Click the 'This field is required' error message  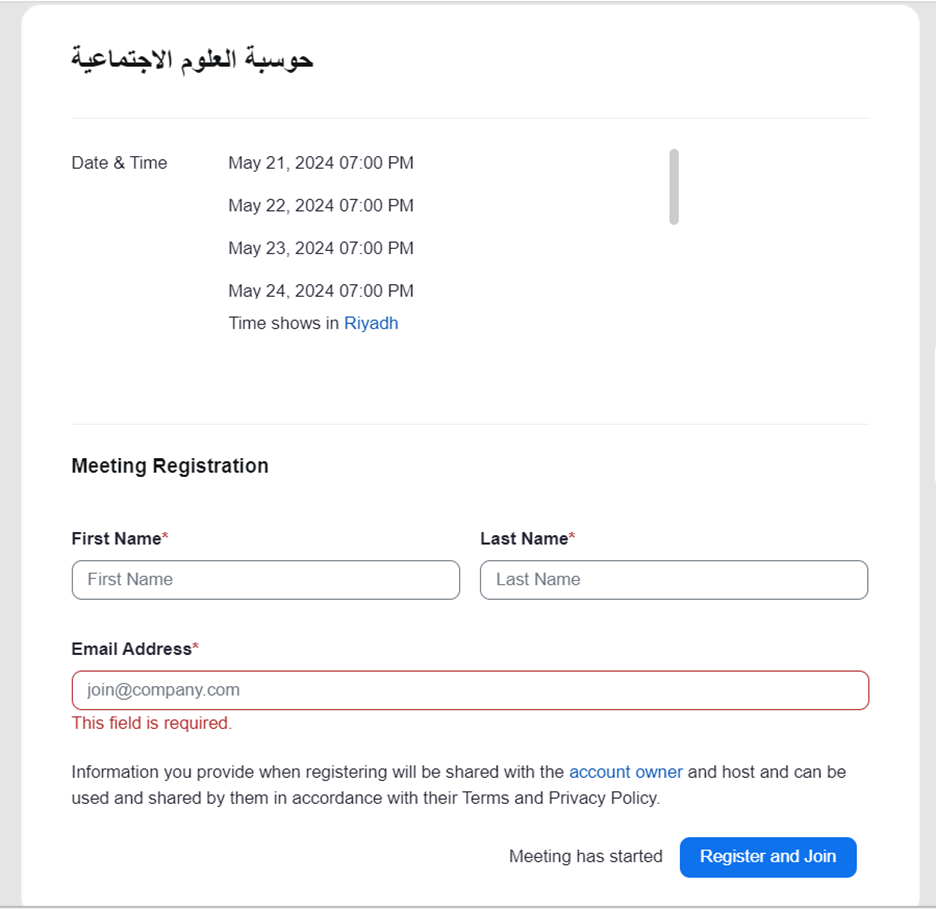click(x=152, y=723)
